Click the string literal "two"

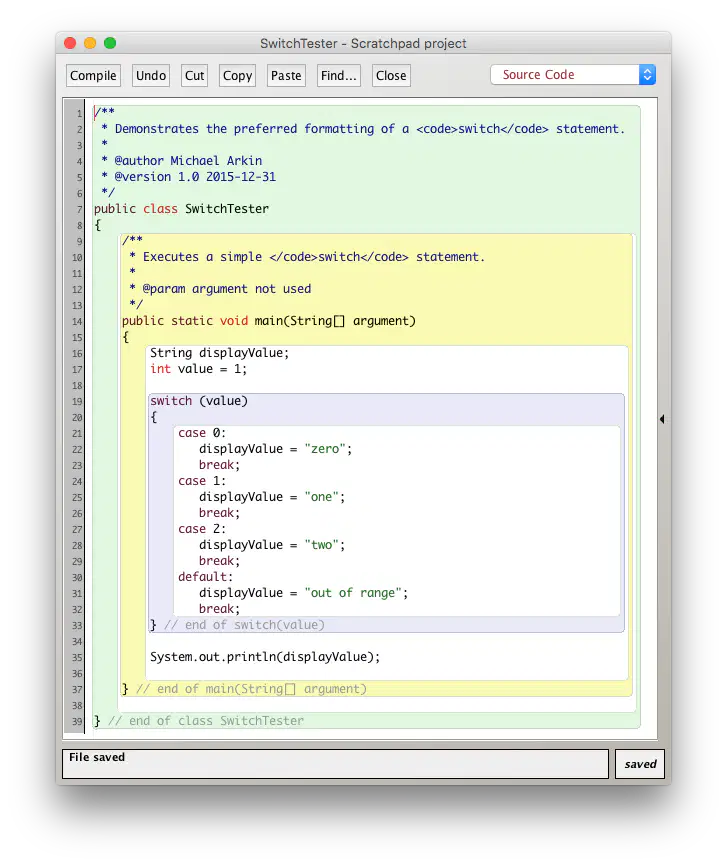[x=322, y=544]
